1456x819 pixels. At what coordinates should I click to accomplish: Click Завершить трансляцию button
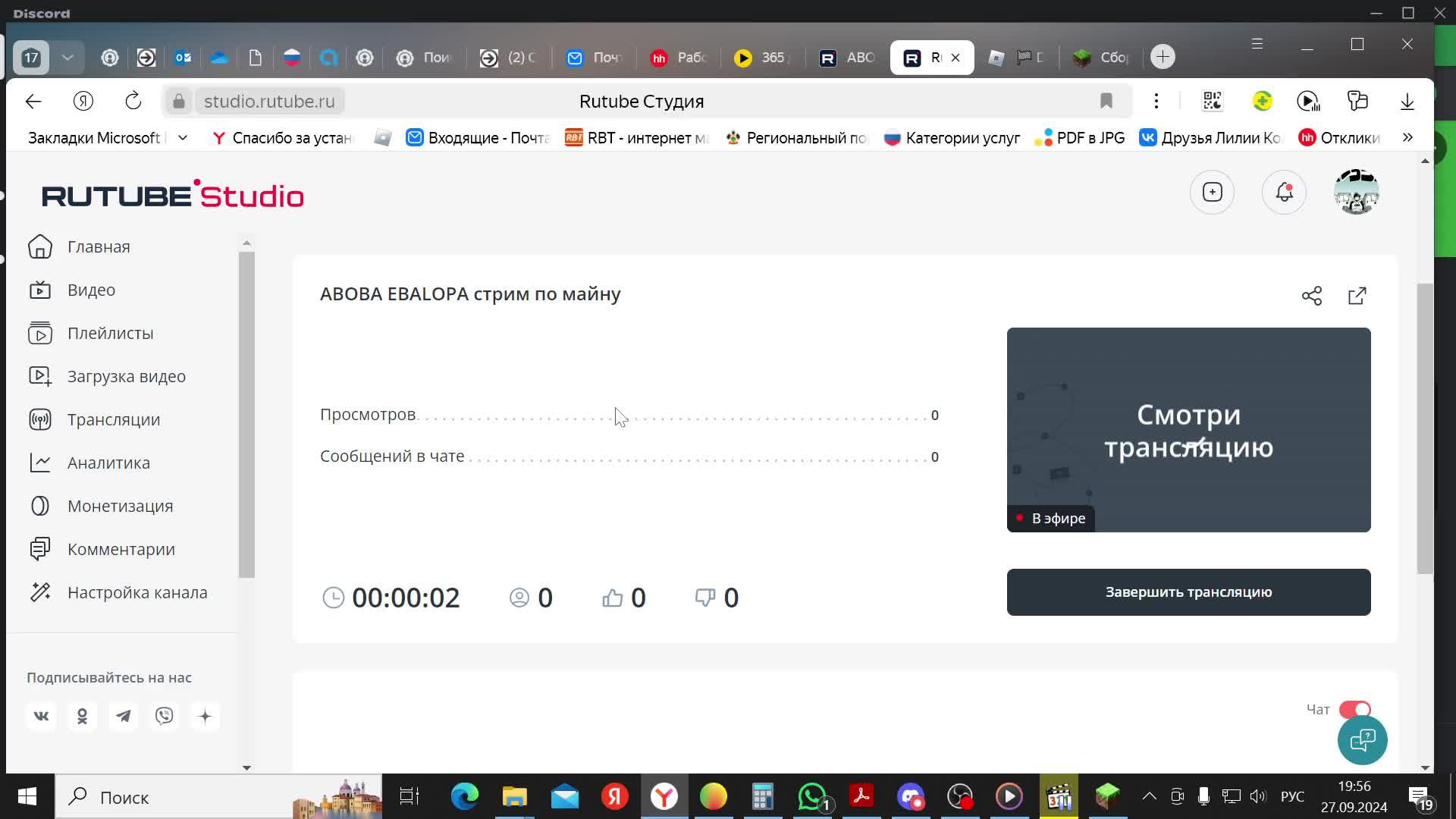pyautogui.click(x=1189, y=592)
